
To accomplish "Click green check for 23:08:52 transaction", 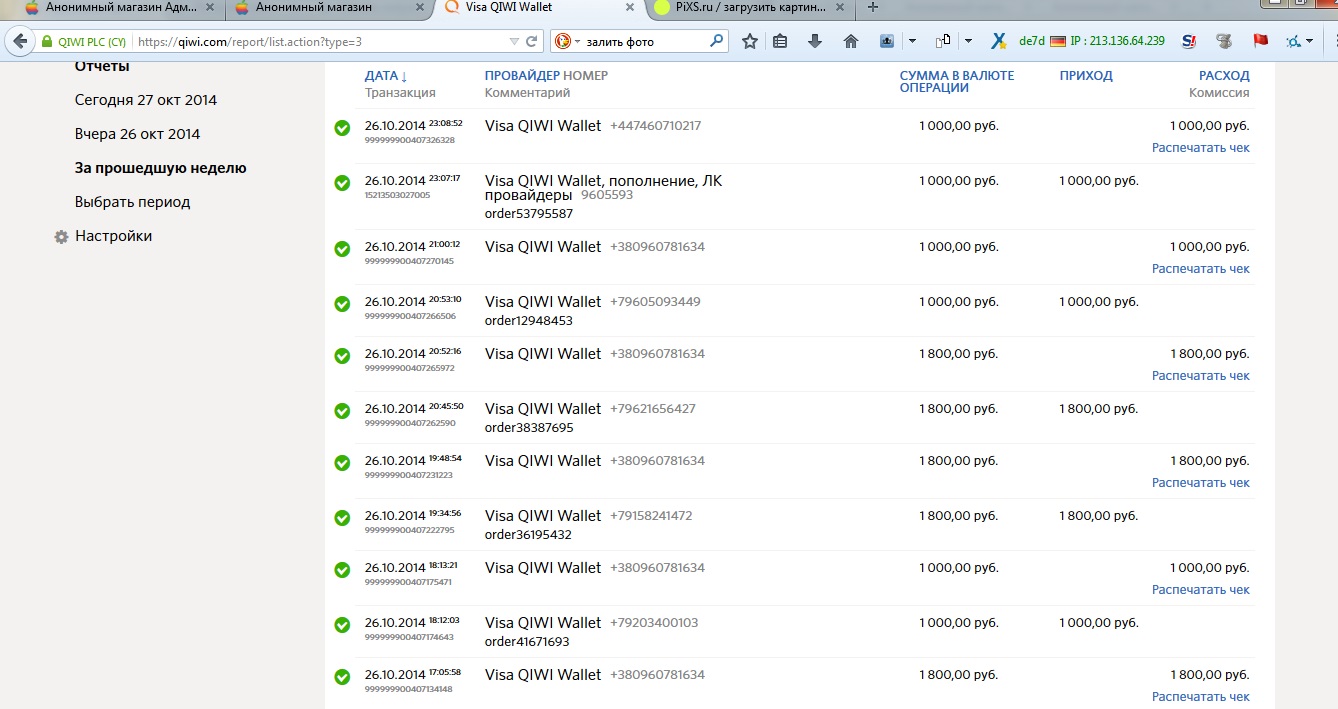I will tap(342, 128).
